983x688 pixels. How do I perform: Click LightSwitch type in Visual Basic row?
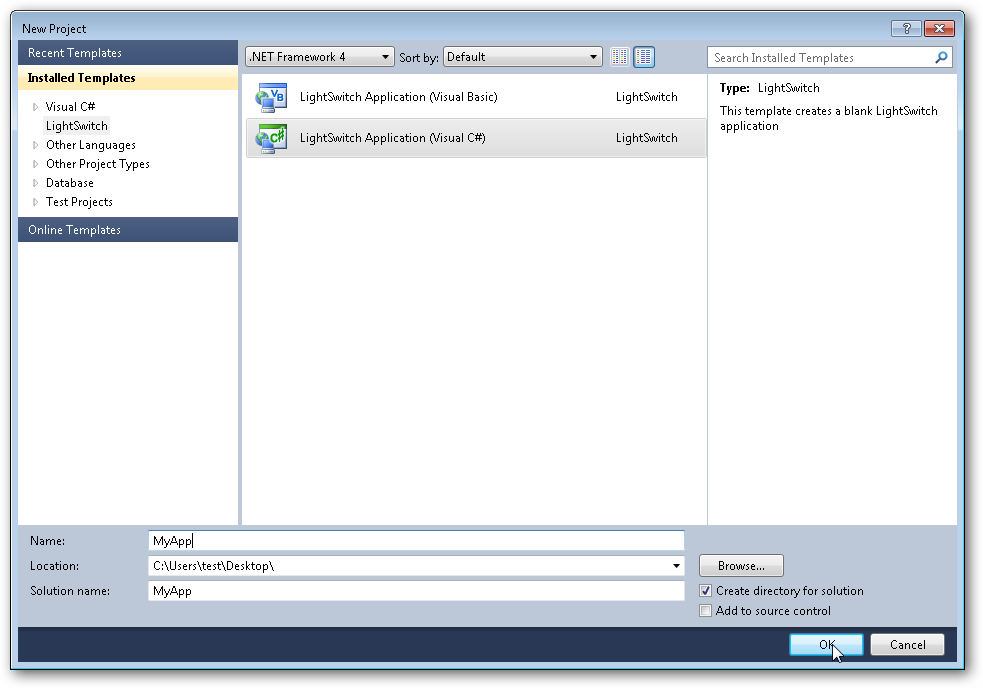(646, 97)
